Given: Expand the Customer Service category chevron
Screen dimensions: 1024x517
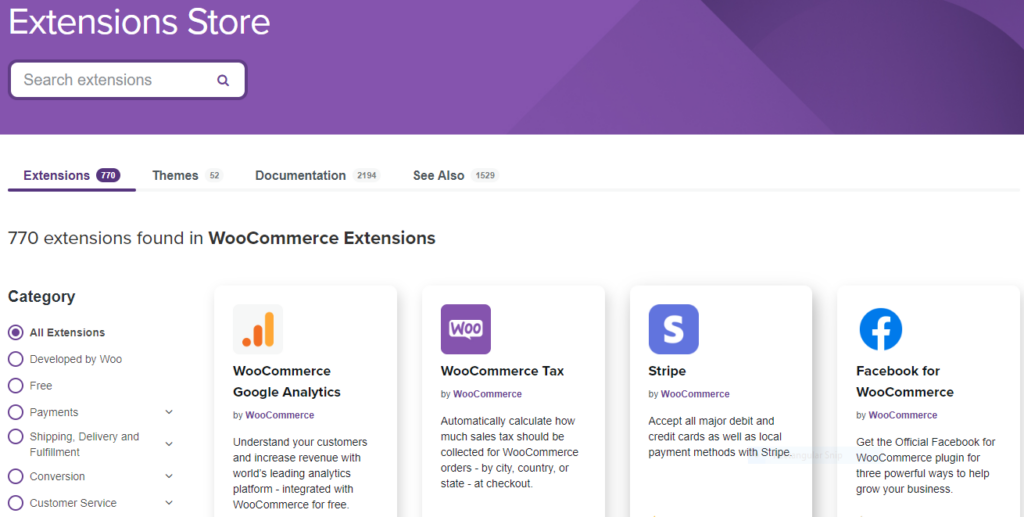Looking at the screenshot, I should 169,503.
